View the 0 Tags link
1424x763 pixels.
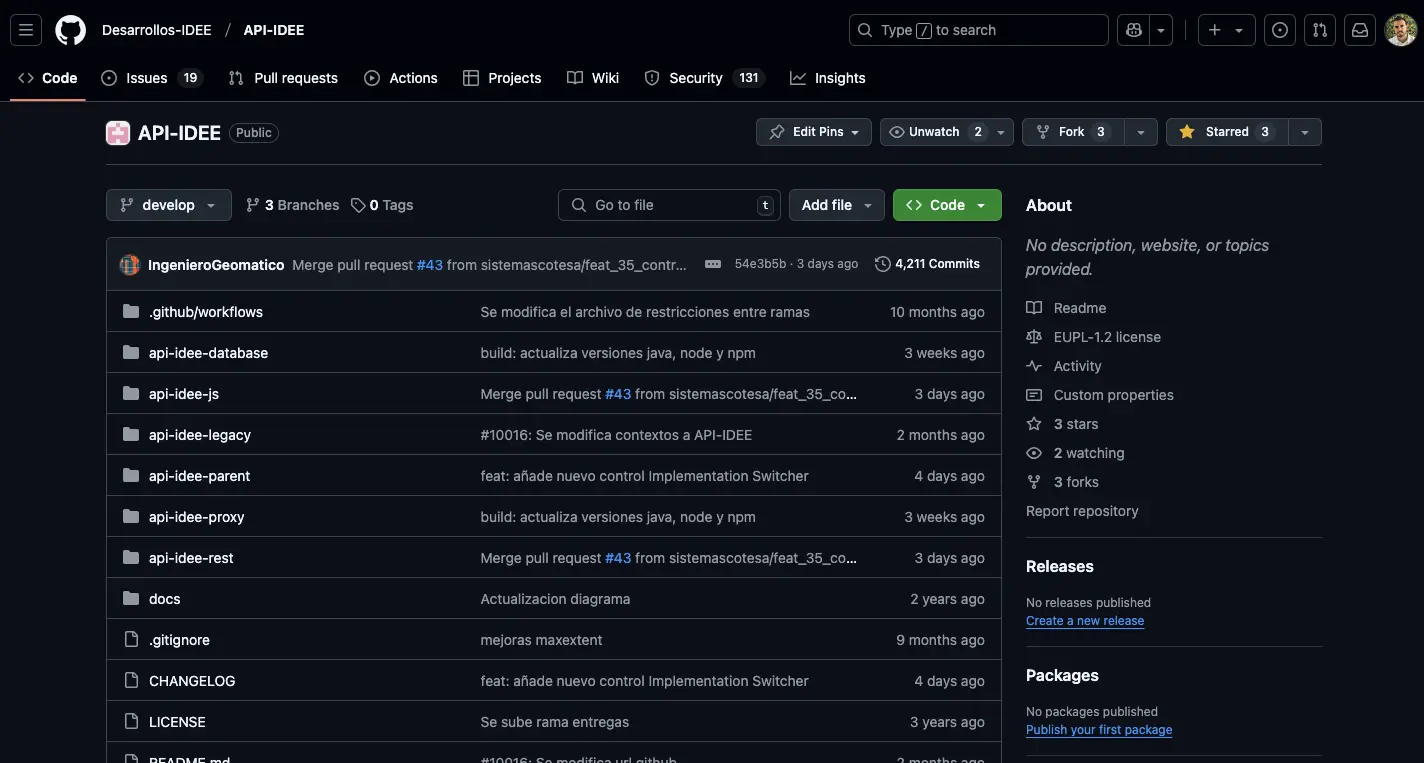(x=382, y=205)
